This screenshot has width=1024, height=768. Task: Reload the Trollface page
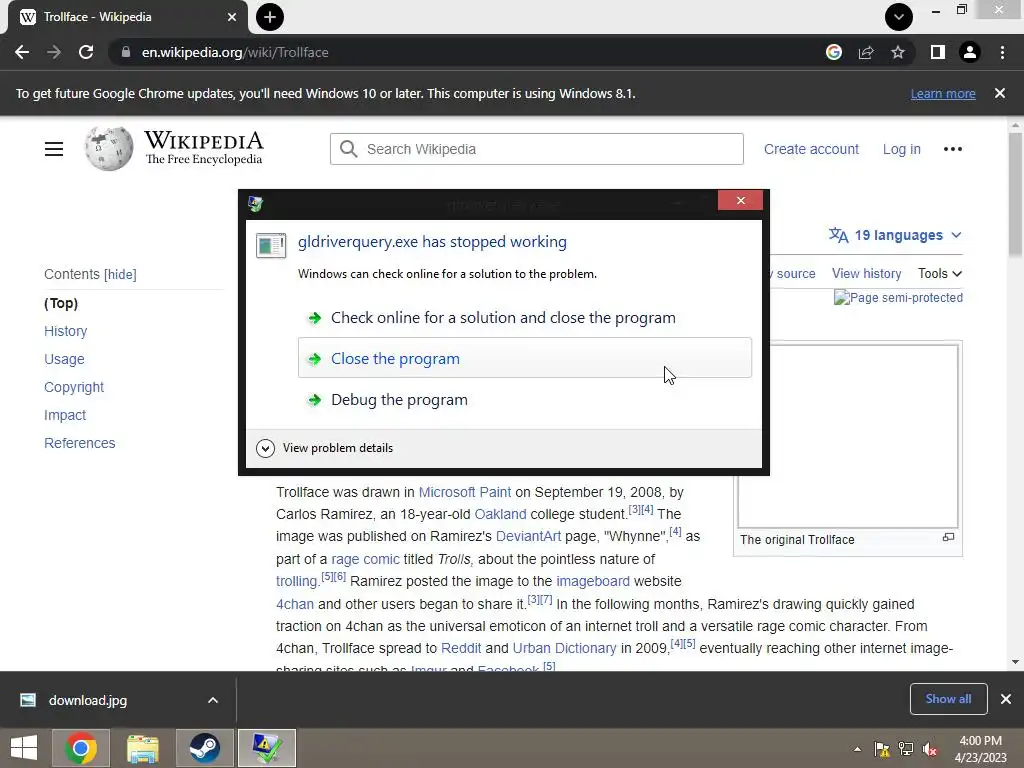86,52
